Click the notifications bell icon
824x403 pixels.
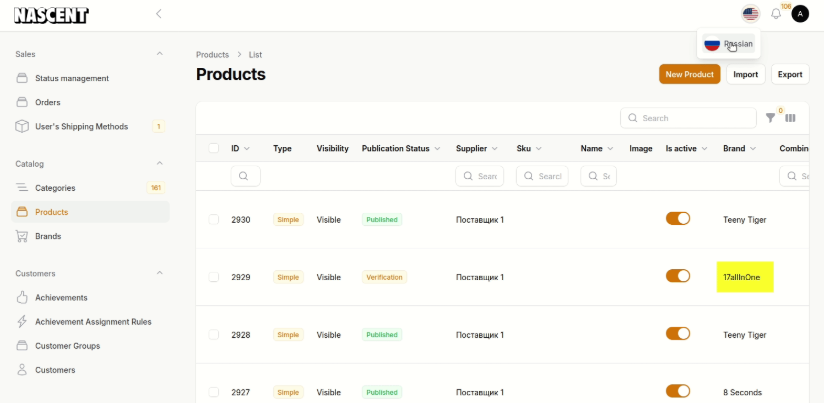pyautogui.click(x=776, y=14)
